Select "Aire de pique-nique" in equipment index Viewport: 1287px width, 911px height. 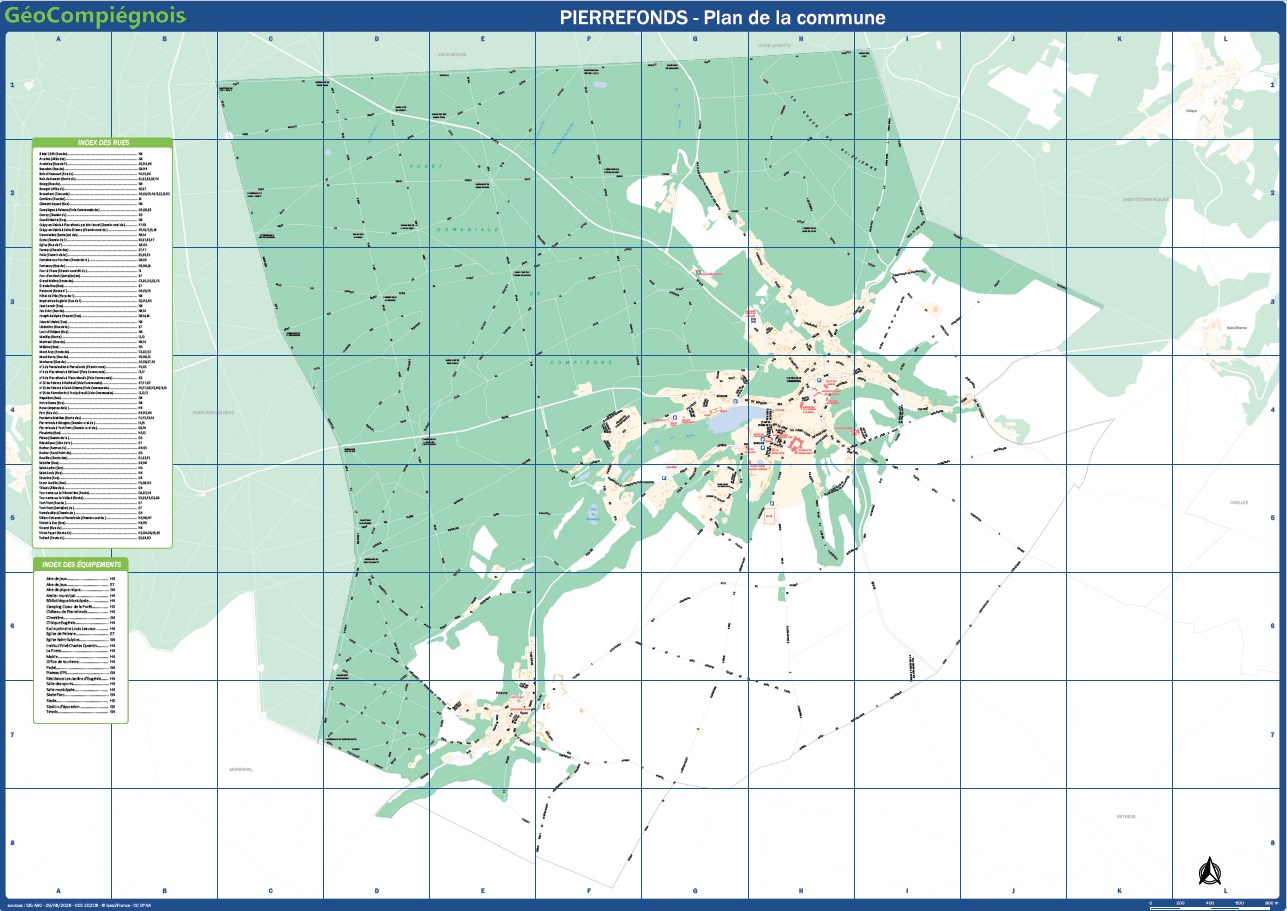tap(81, 590)
